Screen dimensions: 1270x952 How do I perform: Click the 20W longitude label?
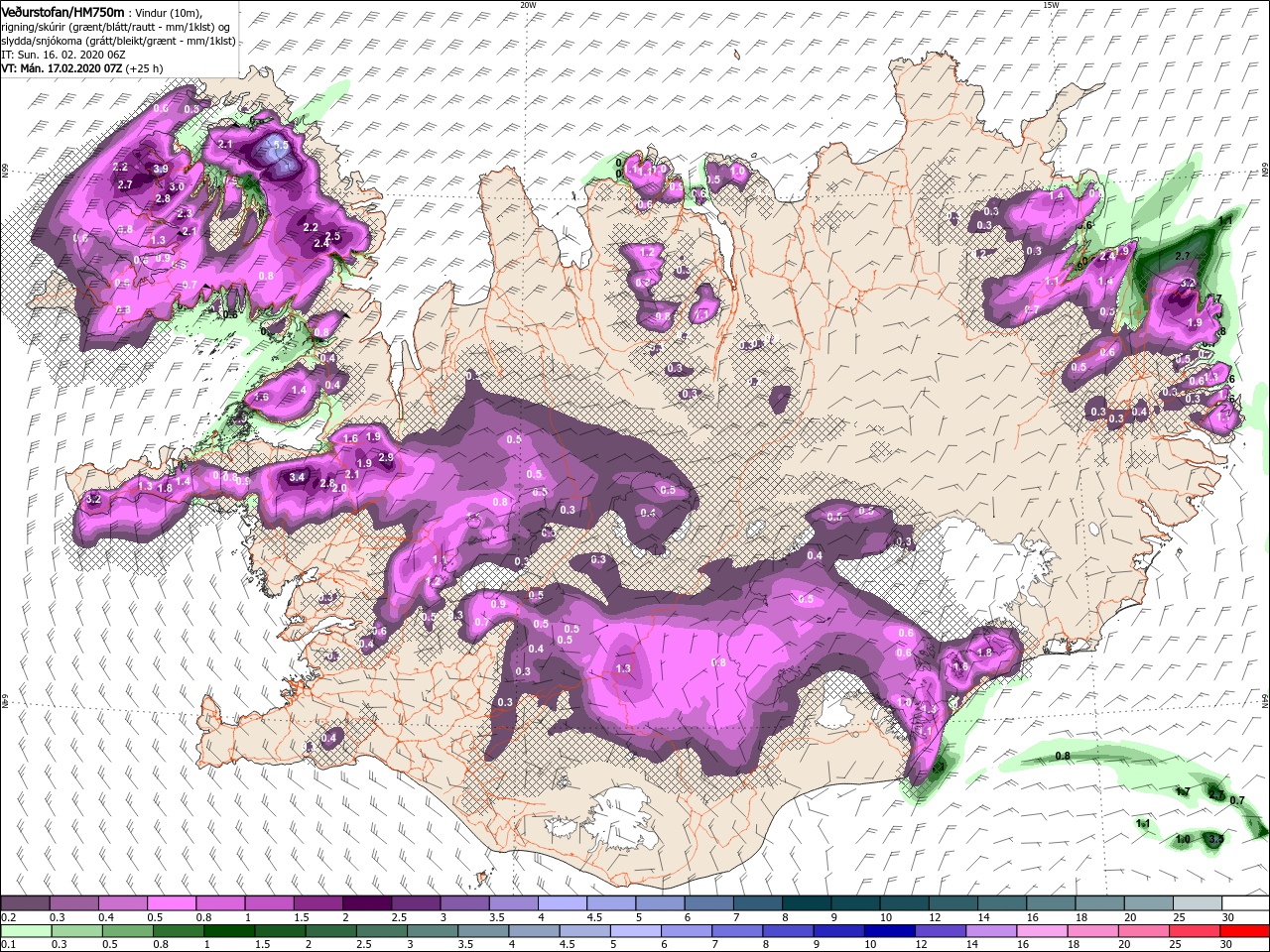(528, 5)
